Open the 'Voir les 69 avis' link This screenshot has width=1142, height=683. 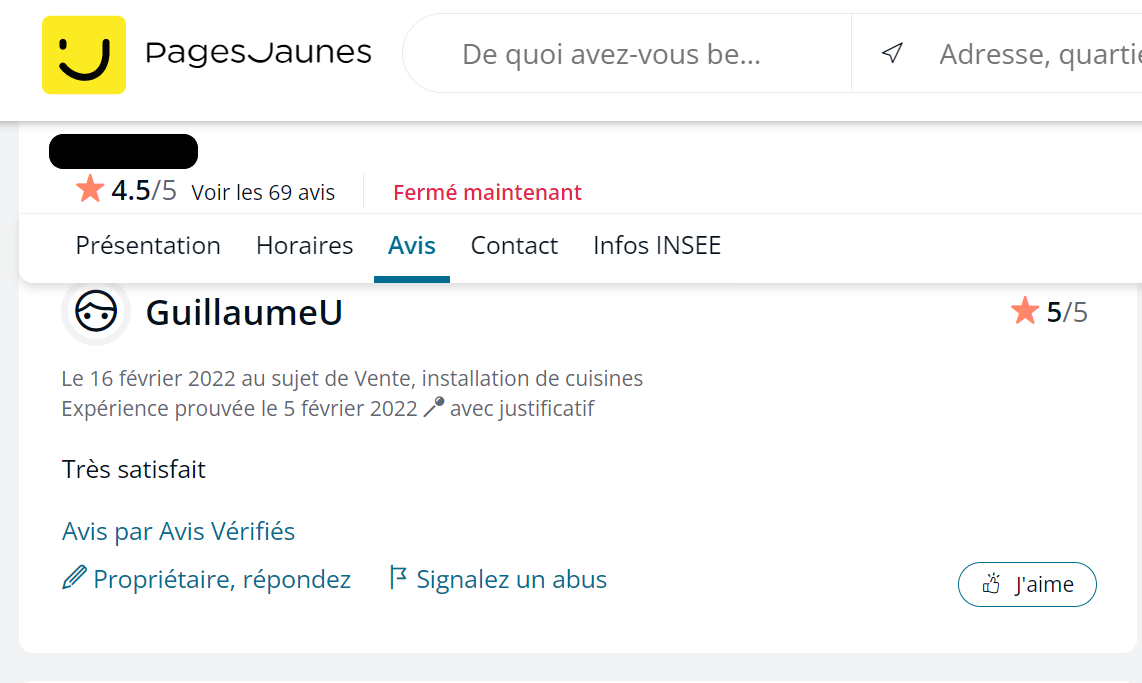point(263,192)
